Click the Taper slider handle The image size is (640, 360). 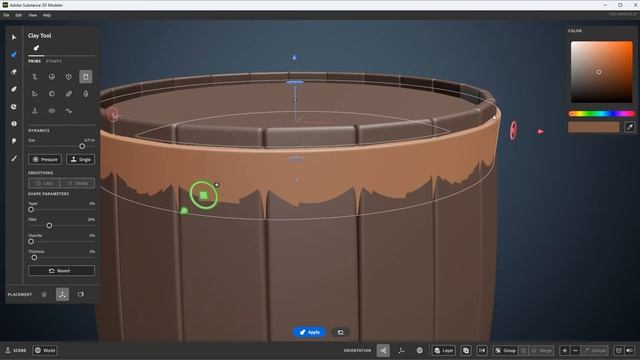[31, 209]
